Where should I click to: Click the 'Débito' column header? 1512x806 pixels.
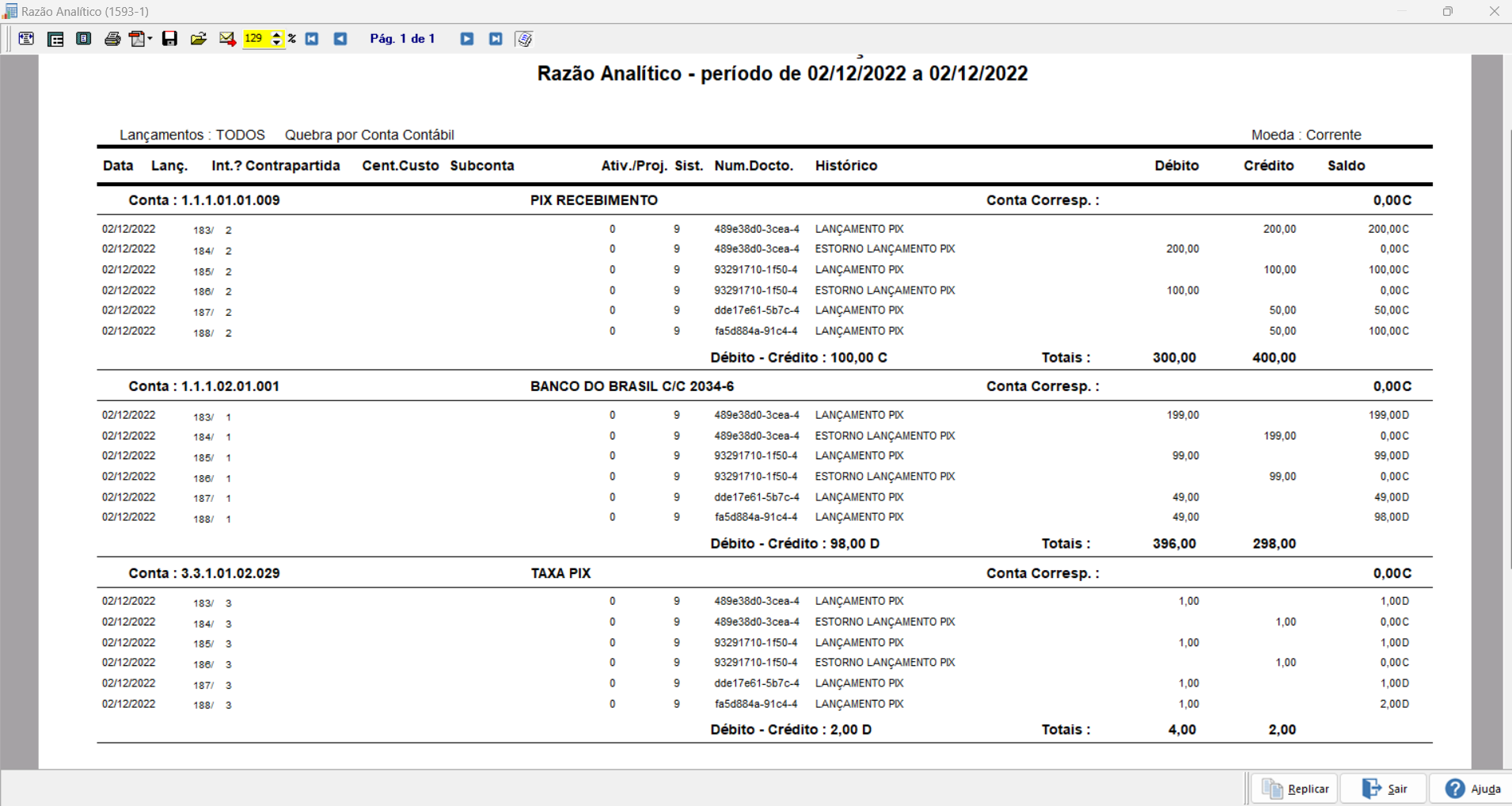(1176, 165)
